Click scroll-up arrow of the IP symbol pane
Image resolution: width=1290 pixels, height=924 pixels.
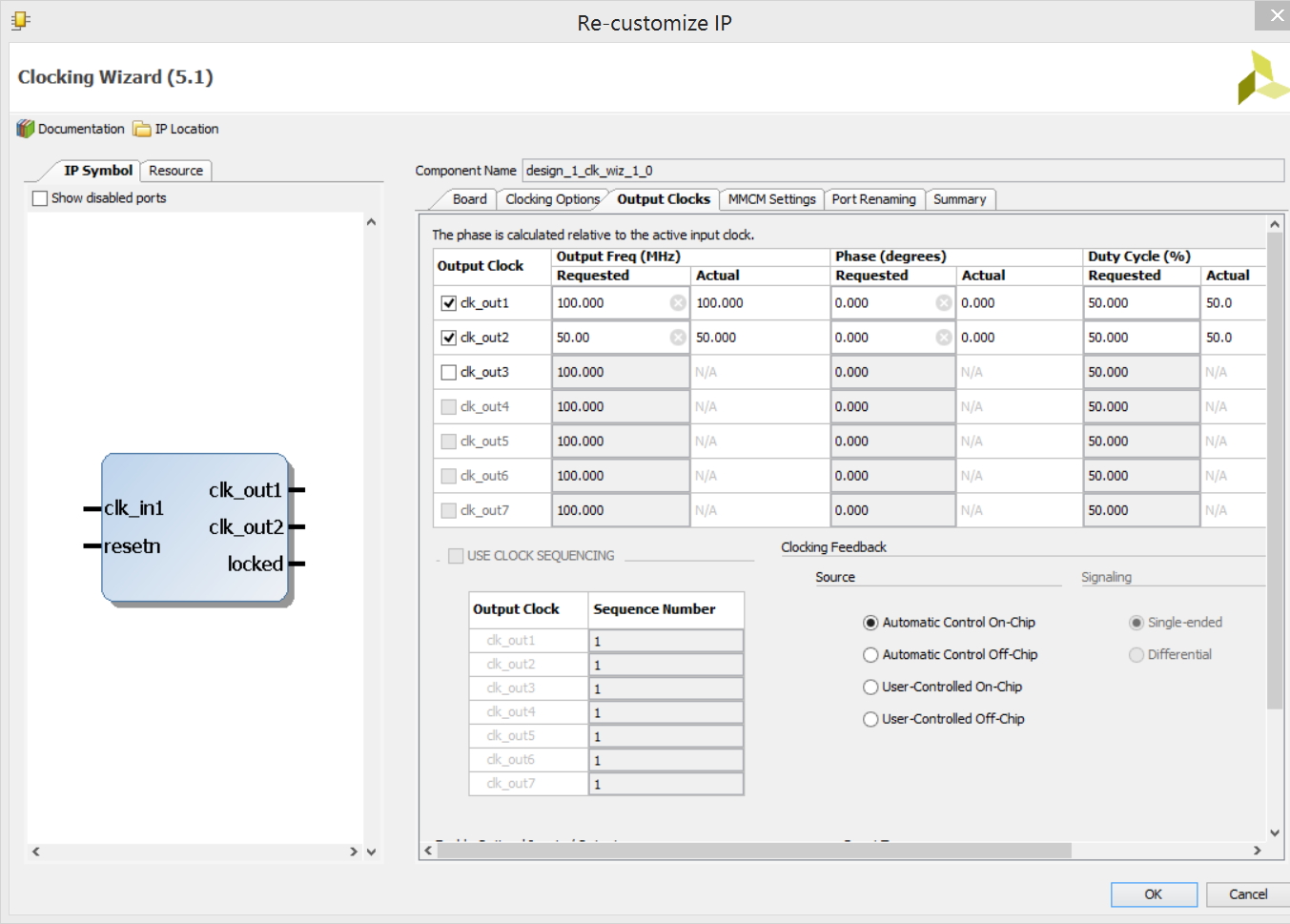pyautogui.click(x=372, y=221)
